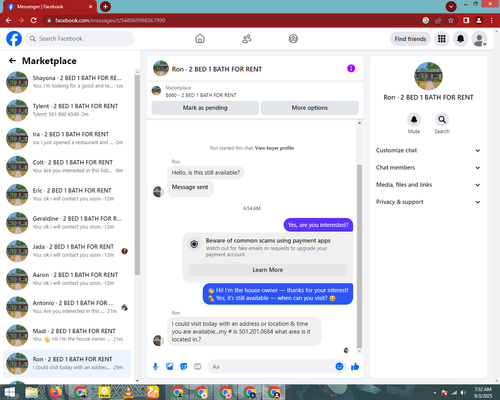Select the highlighted Ron conversation row

[67, 363]
